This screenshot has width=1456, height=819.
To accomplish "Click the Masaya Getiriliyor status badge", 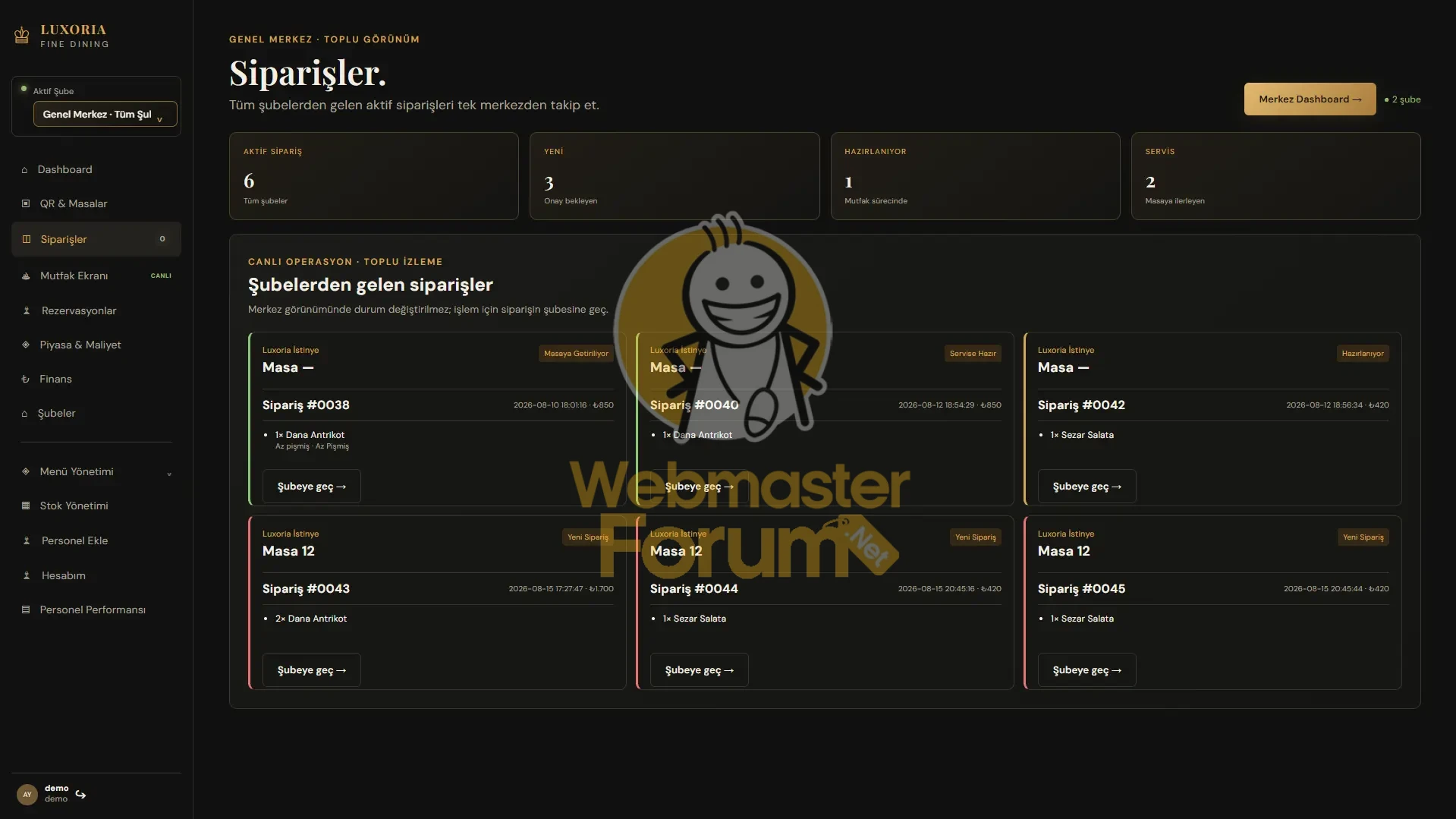I will (x=576, y=354).
